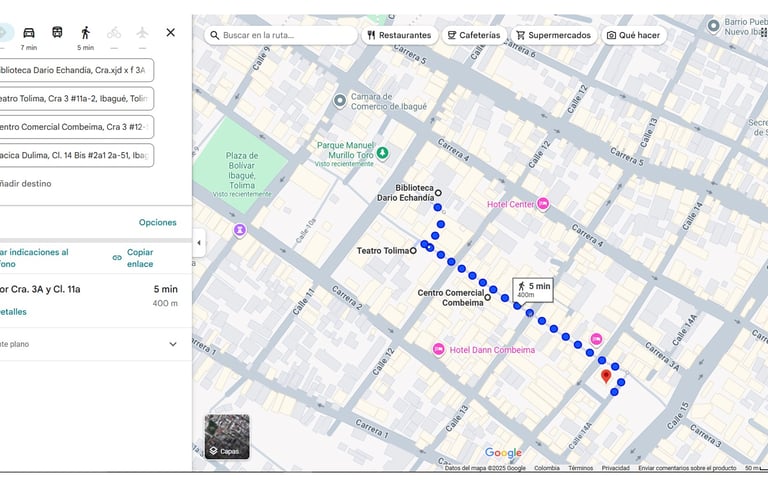Click the Barrio Pueblo Nuevo marker

714,25
